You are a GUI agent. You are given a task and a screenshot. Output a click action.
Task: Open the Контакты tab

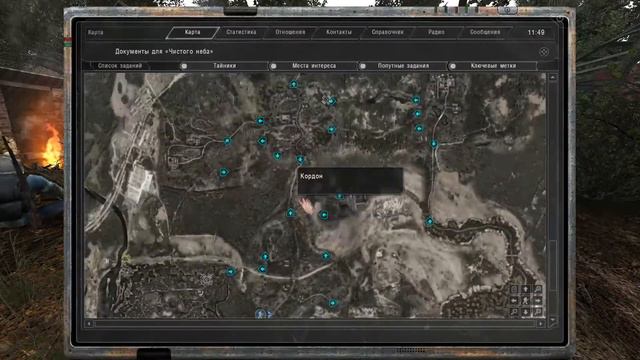339,32
